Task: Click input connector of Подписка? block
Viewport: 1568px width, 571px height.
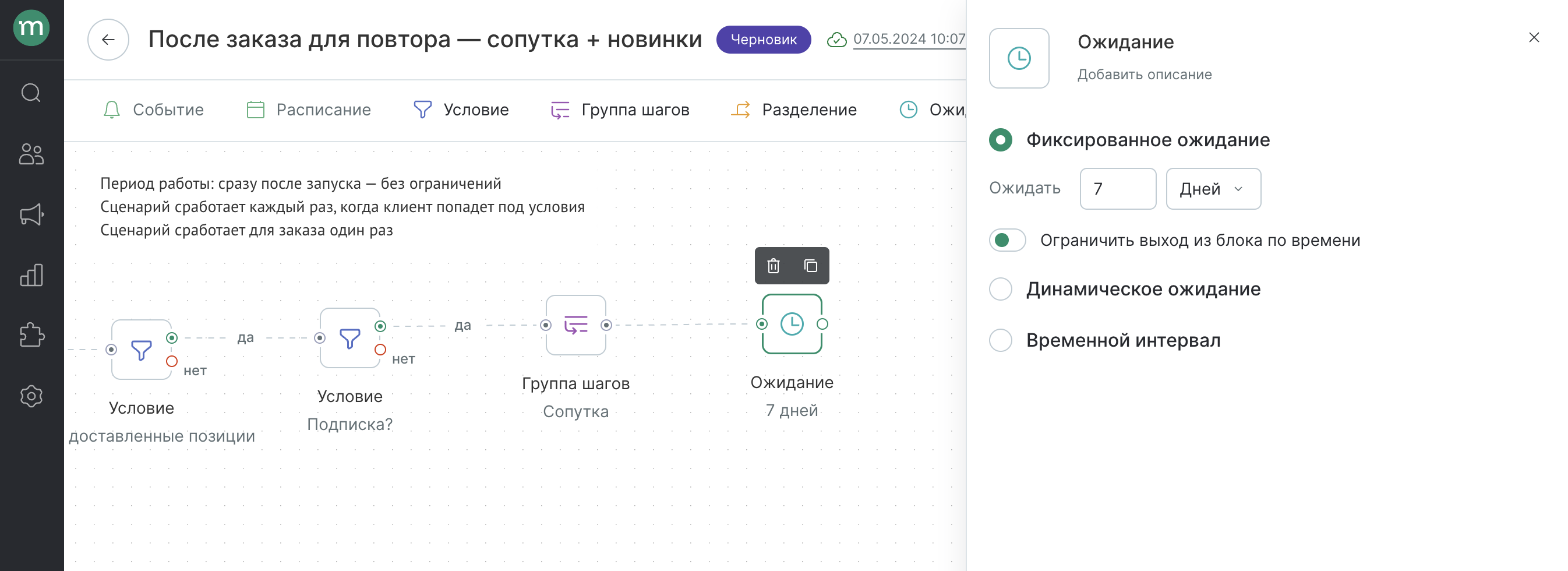Action: click(x=320, y=338)
